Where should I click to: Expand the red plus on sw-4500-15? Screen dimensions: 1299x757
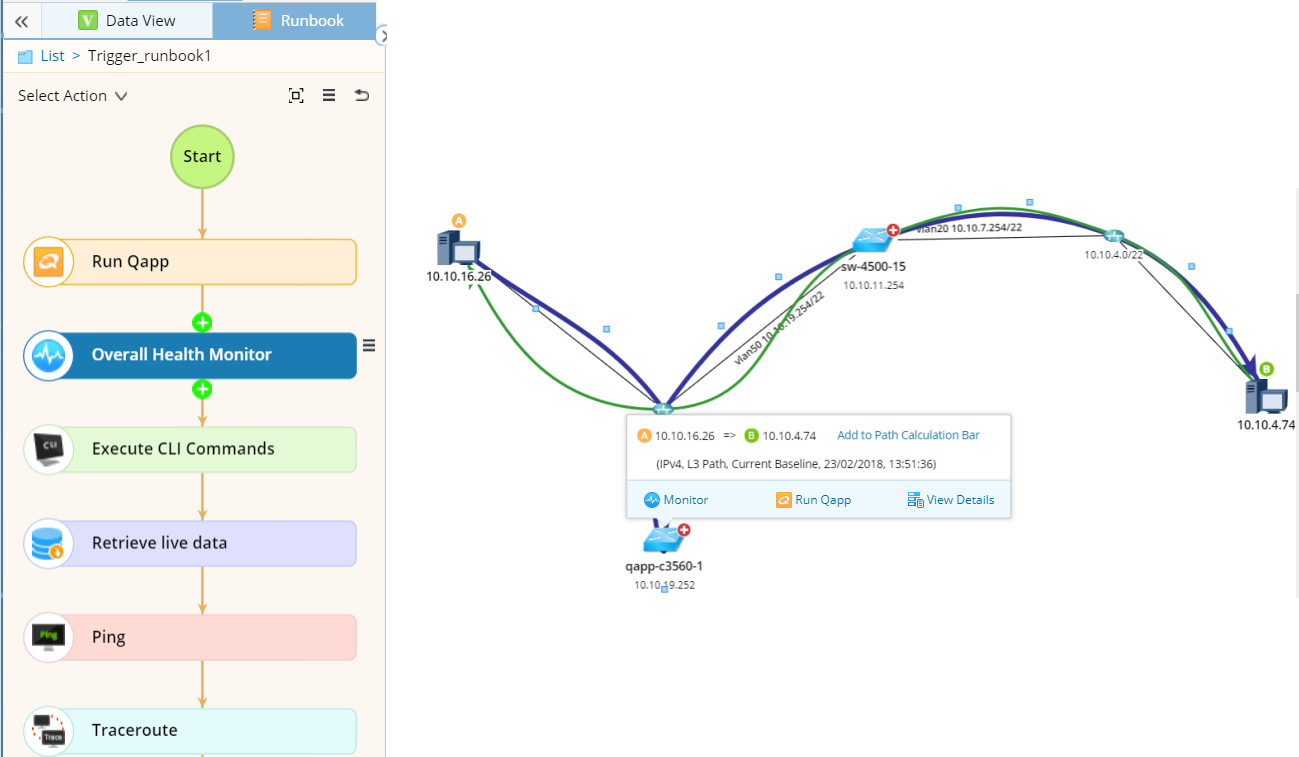coord(892,231)
